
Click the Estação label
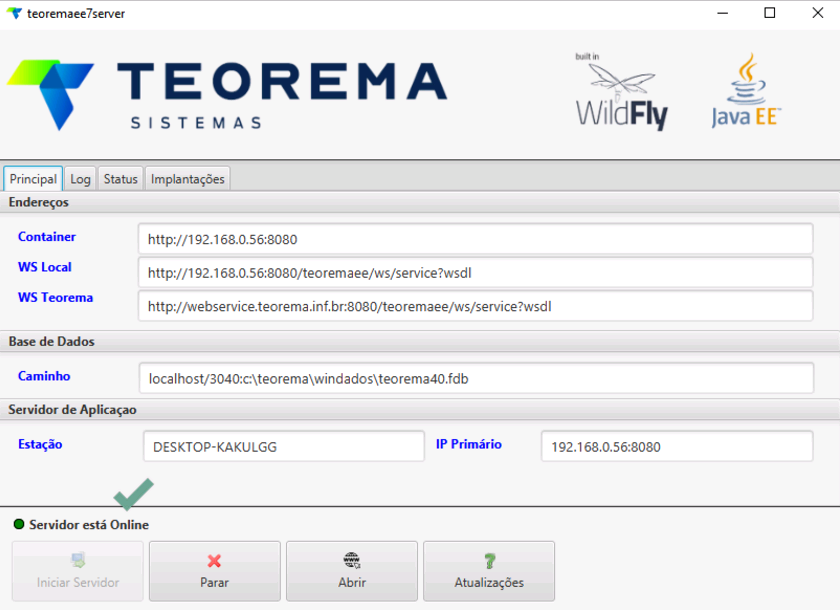pyautogui.click(x=40, y=444)
